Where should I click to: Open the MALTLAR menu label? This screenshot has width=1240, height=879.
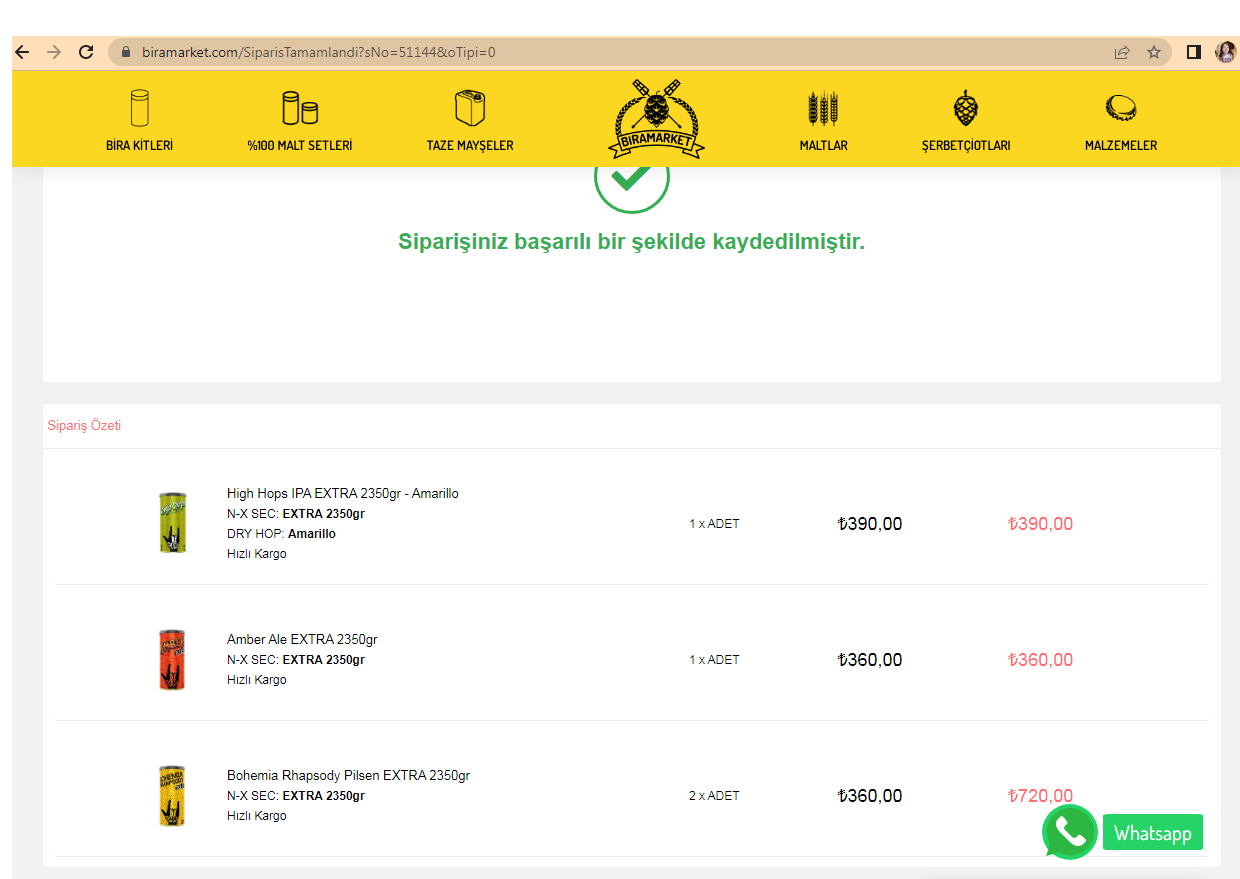(824, 146)
